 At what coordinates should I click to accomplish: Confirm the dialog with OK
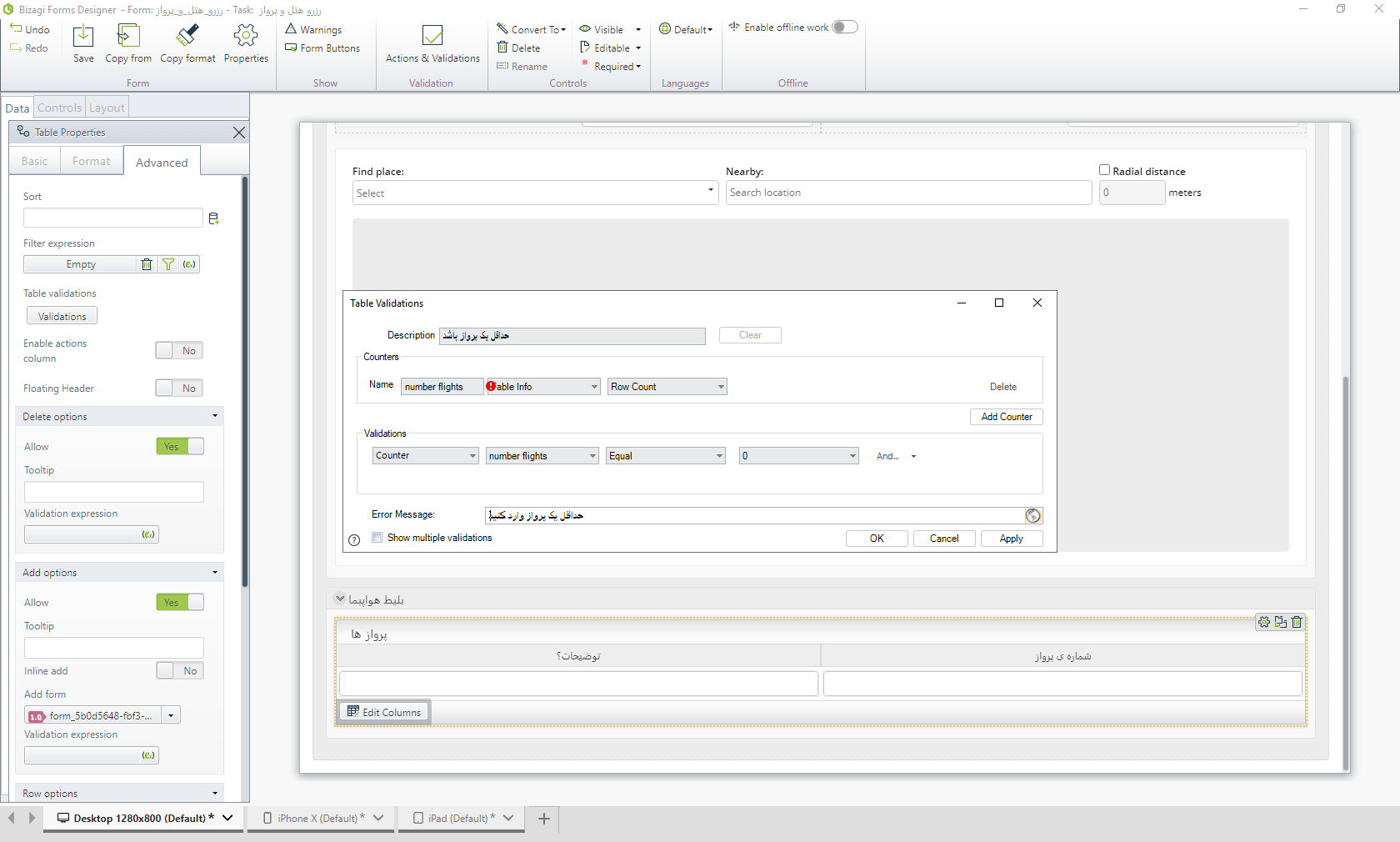pyautogui.click(x=877, y=539)
